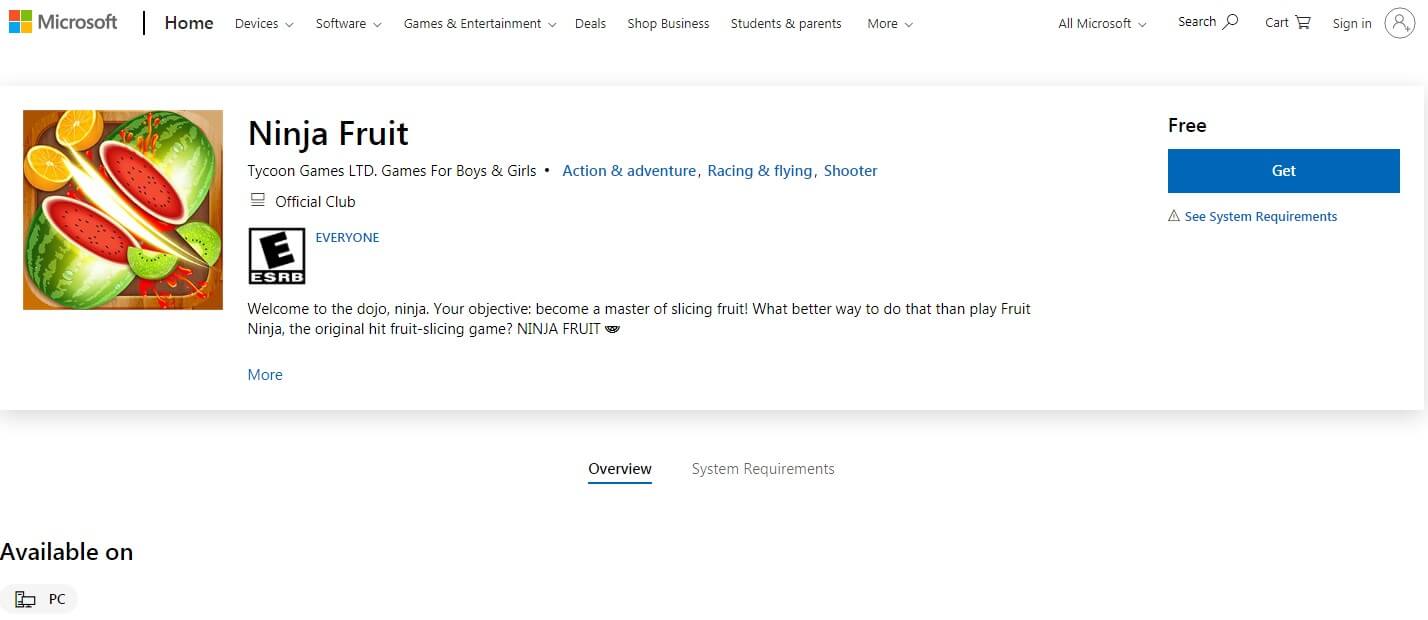Expand the More navigation menu

point(890,23)
